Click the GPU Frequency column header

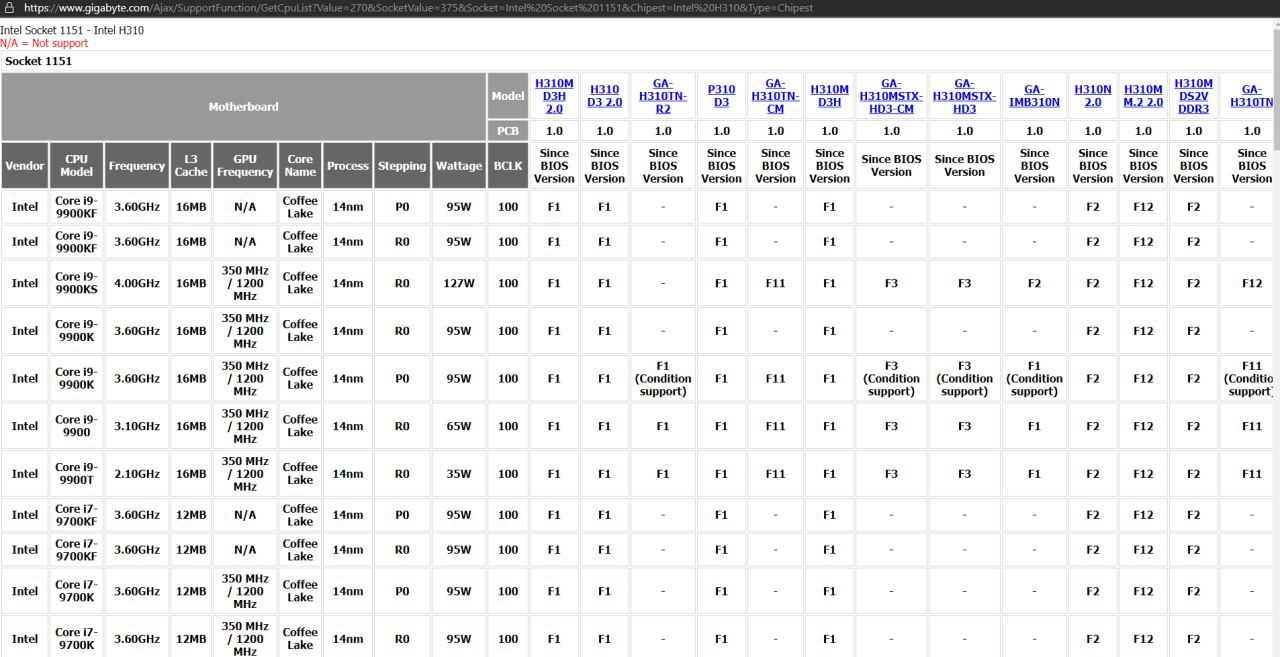click(x=245, y=166)
